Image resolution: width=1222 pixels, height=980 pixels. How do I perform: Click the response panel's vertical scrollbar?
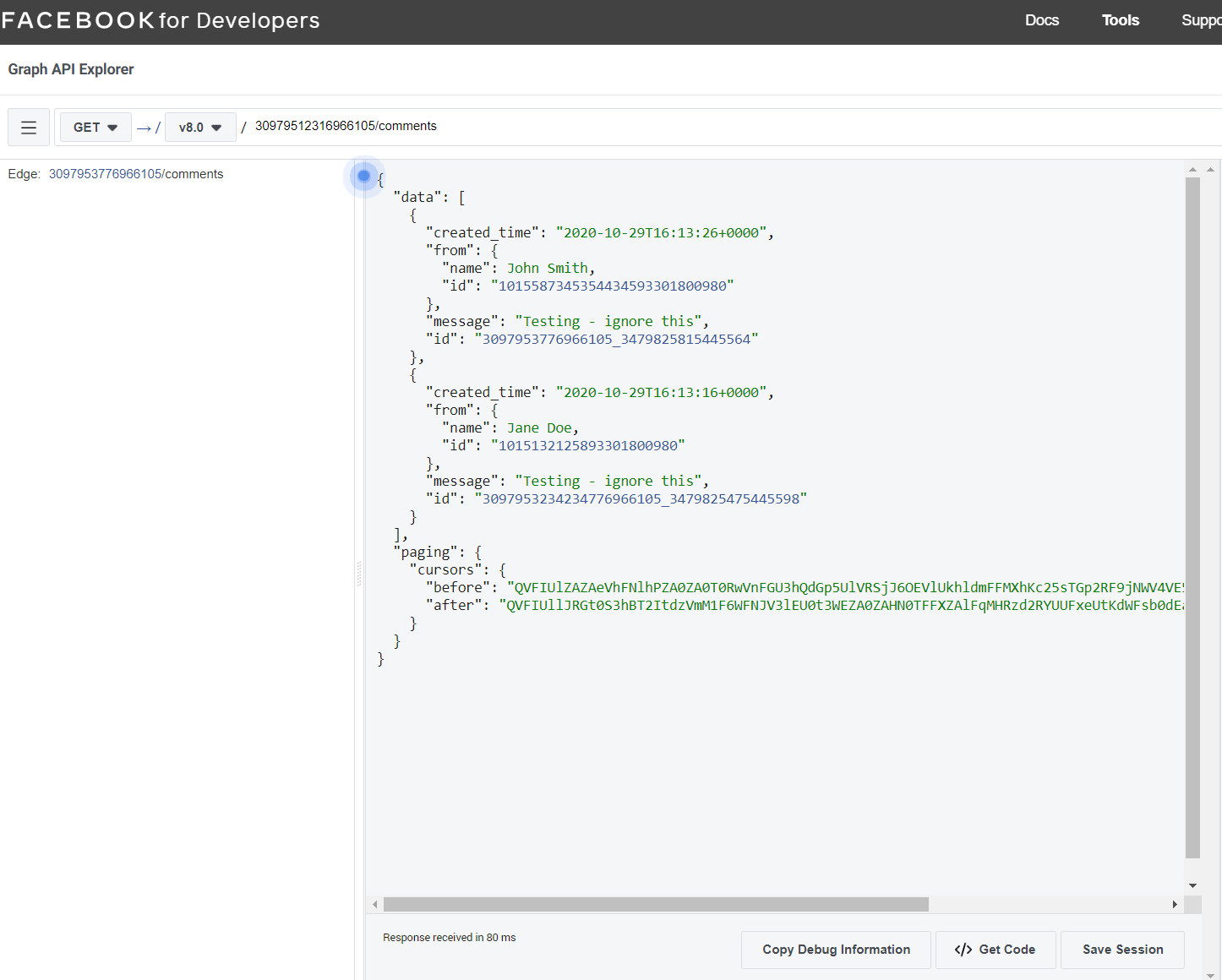tap(1192, 517)
